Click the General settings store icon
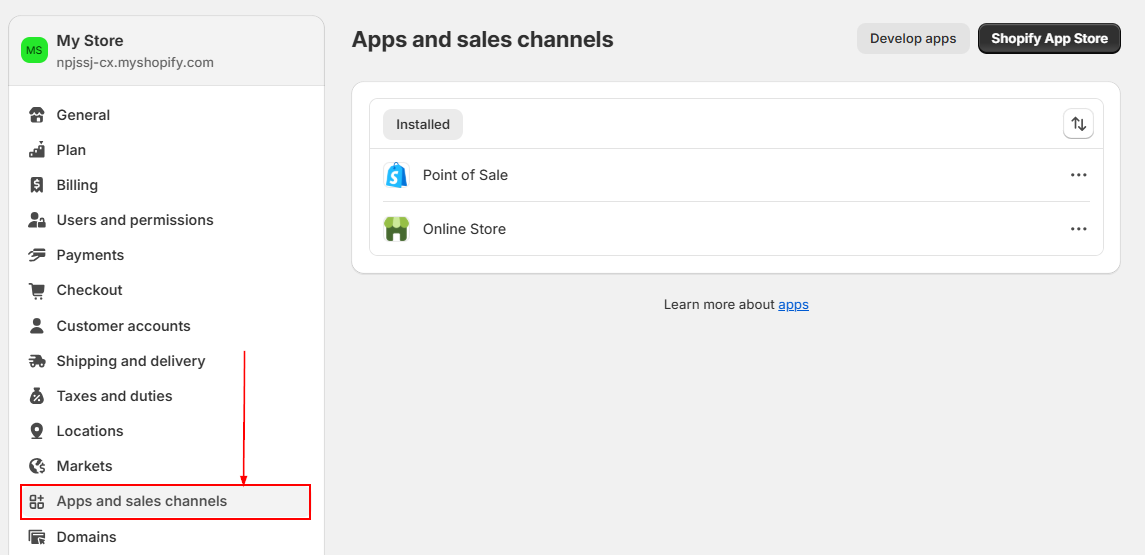This screenshot has height=555, width=1145. 37,115
